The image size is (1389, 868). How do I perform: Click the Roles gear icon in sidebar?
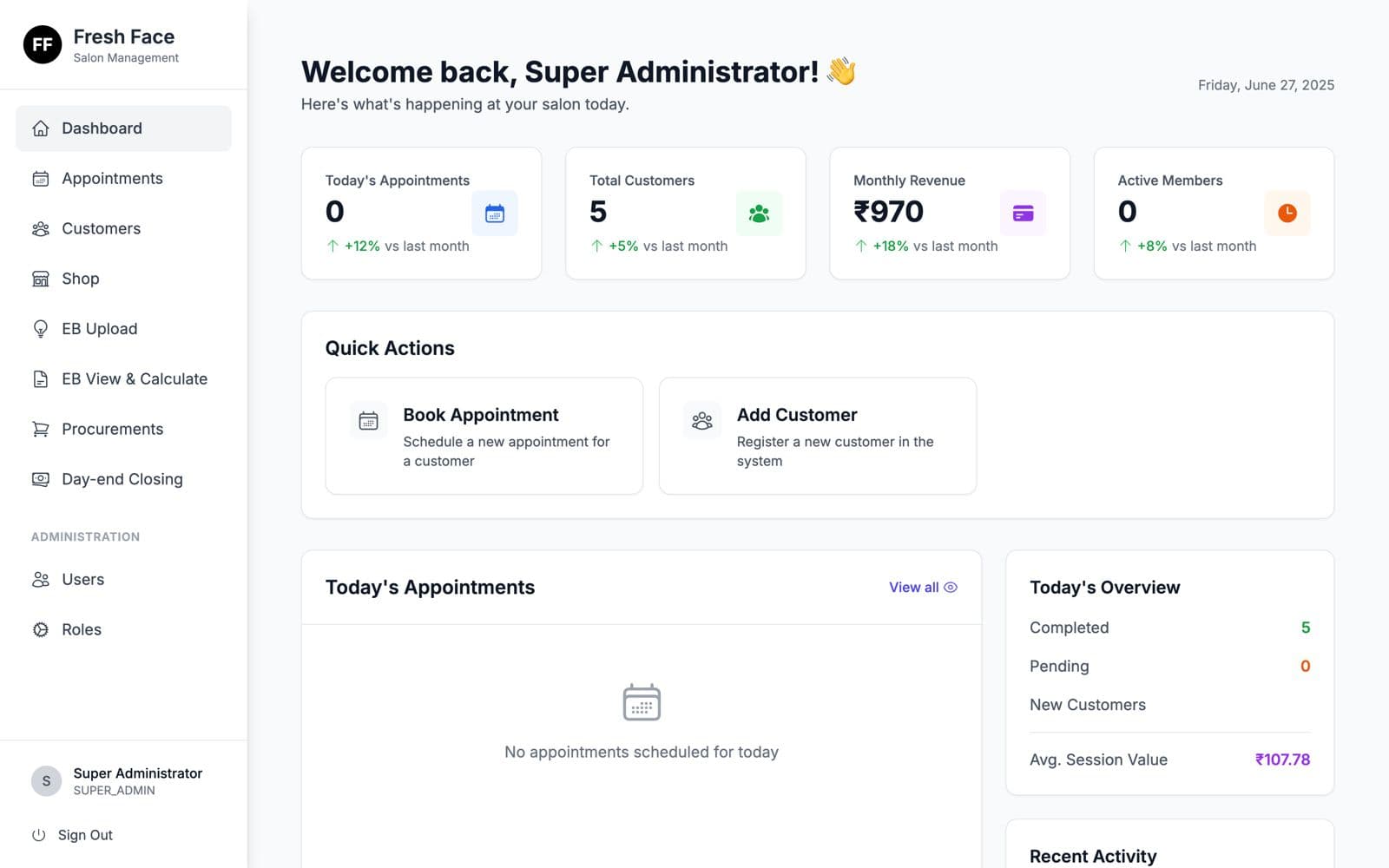[41, 630]
